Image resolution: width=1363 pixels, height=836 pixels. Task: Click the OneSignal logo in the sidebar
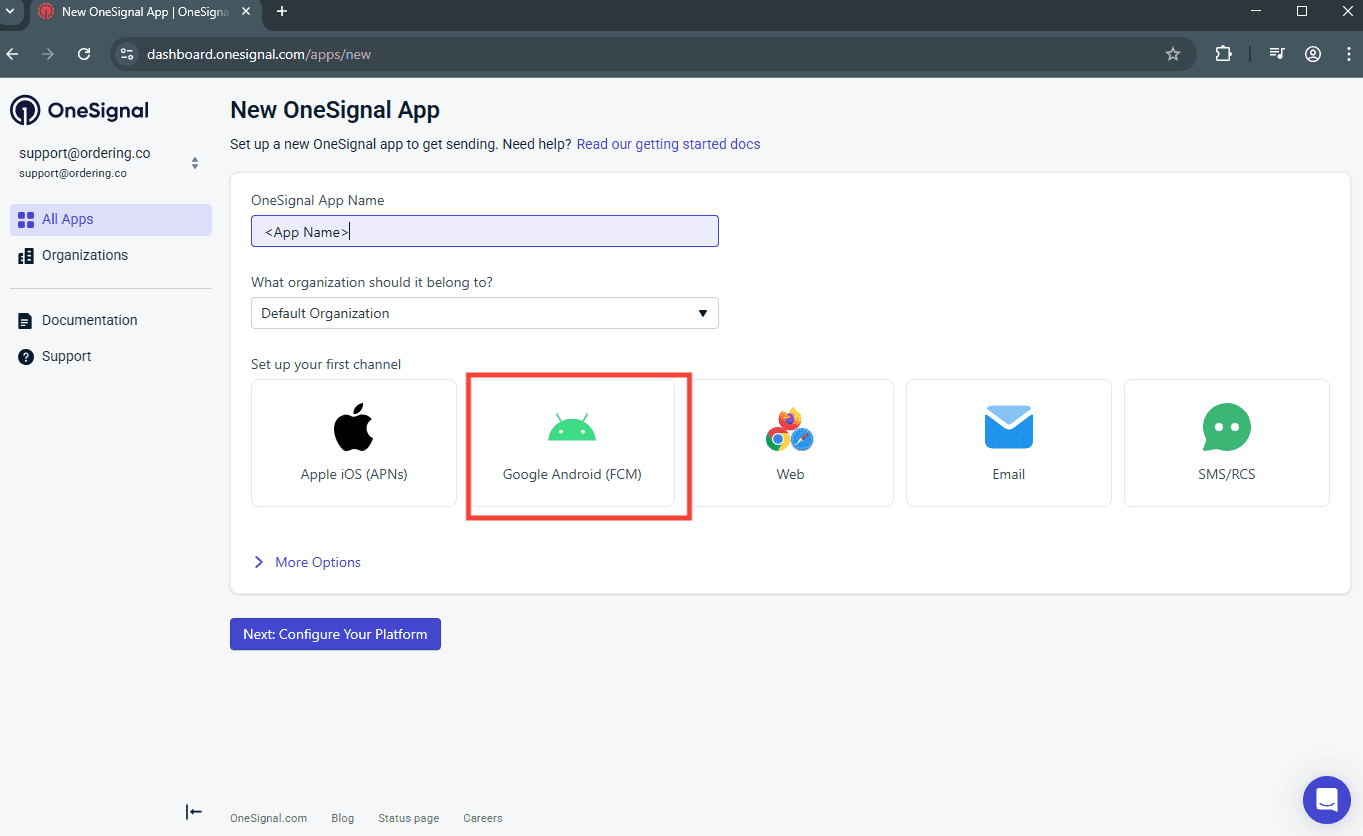click(x=80, y=110)
